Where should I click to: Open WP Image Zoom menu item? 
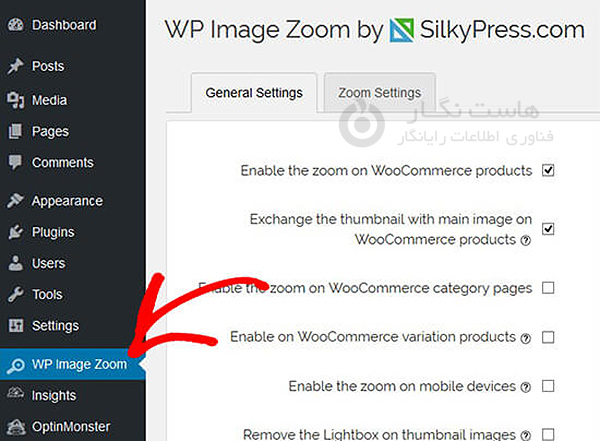[78, 364]
